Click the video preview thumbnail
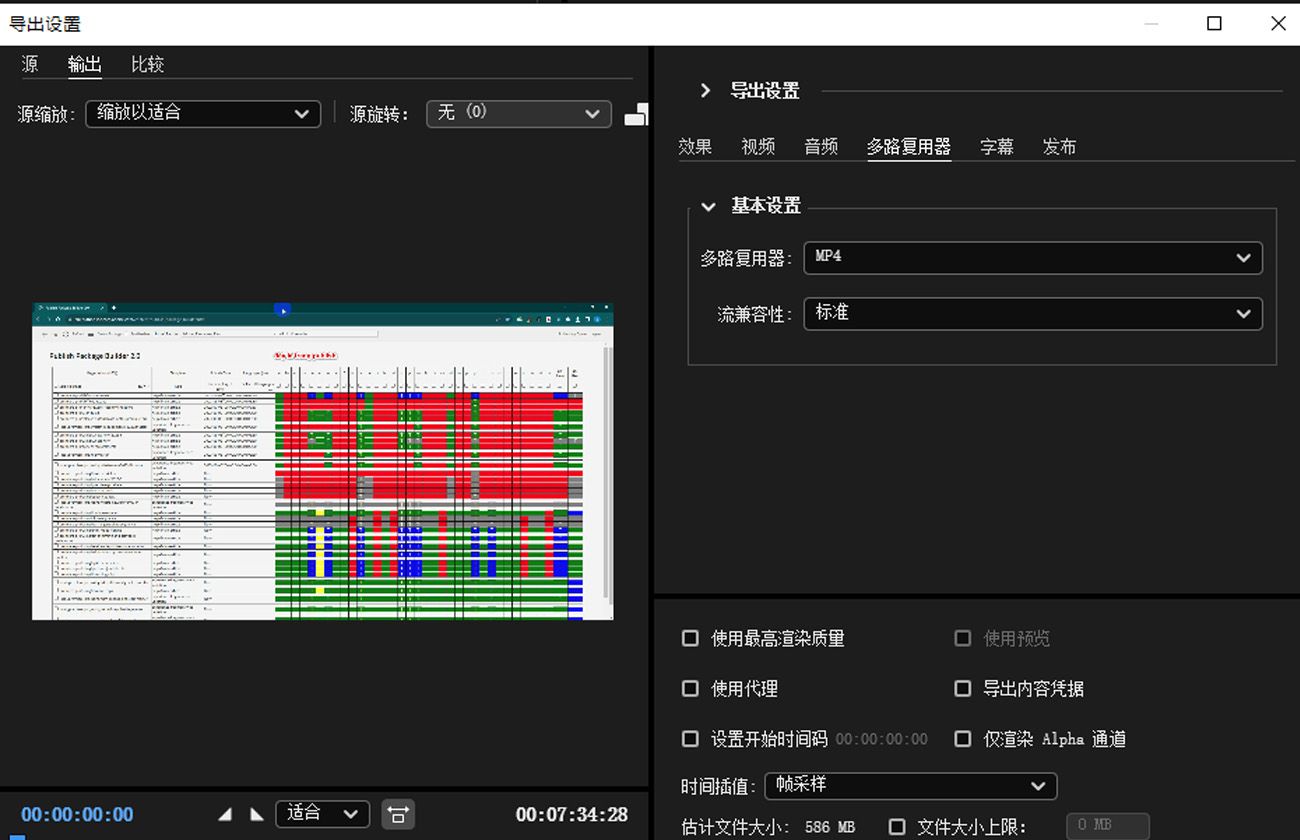This screenshot has width=1300, height=840. 322,461
